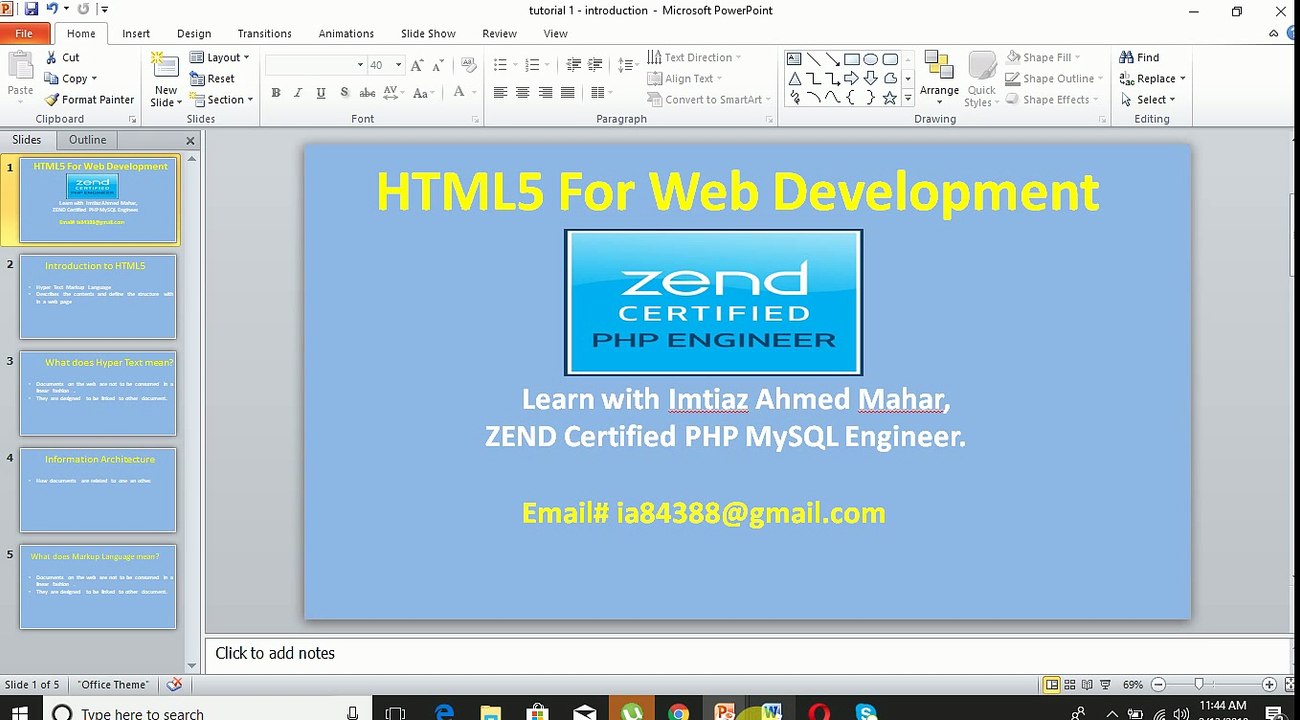Adjust the zoom slider handle

click(x=1199, y=685)
